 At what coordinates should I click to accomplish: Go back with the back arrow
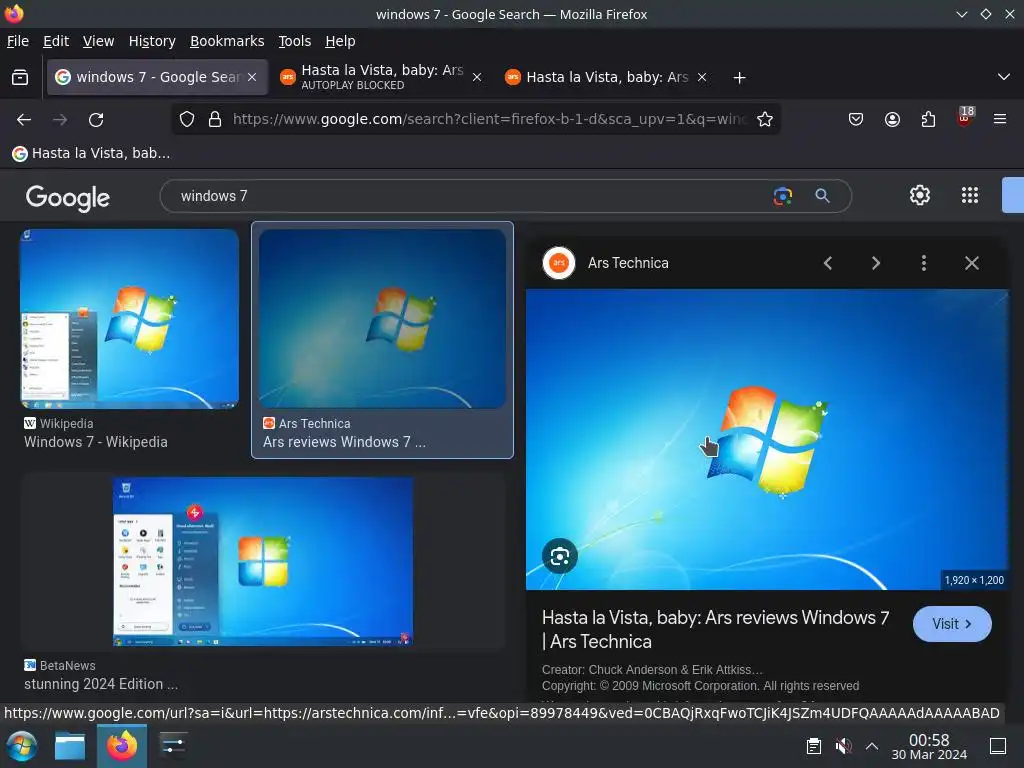[24, 120]
